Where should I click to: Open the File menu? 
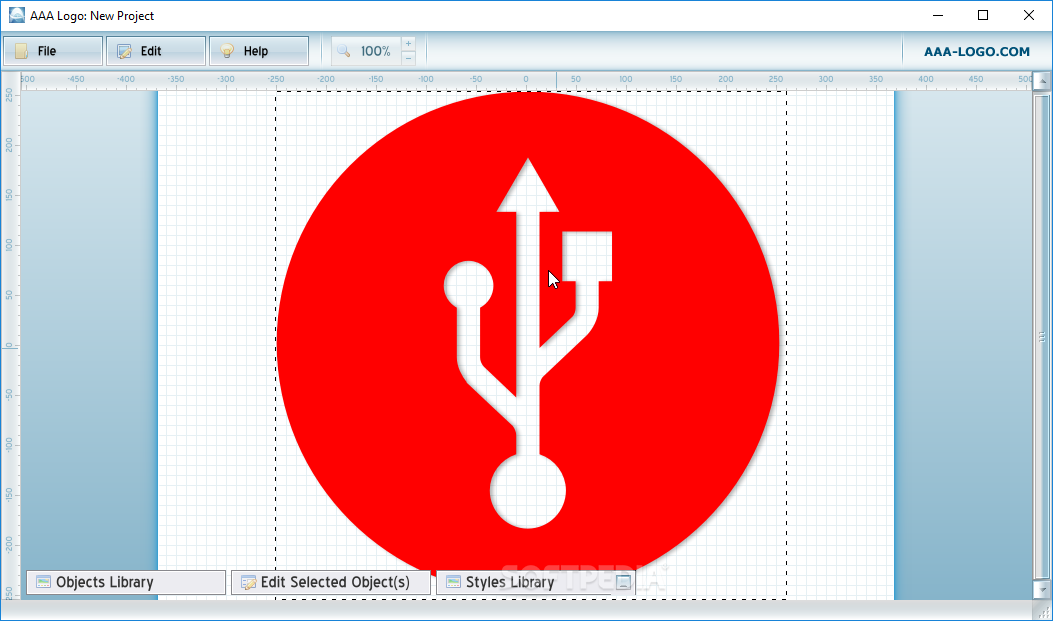(x=52, y=50)
